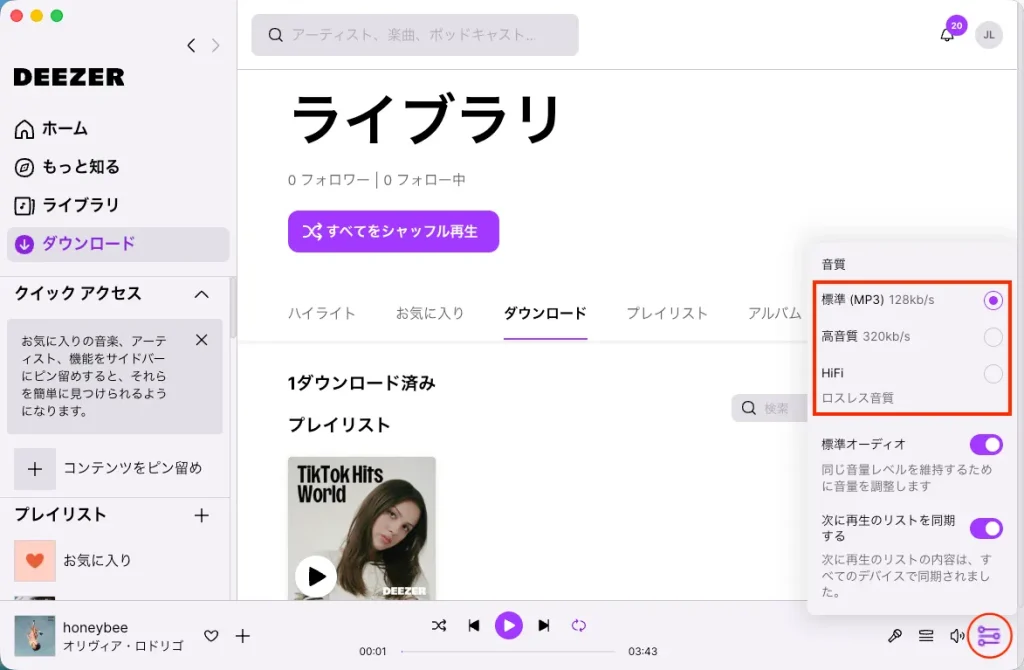Toggle shuffle in the player bar
This screenshot has width=1024, height=670.
click(439, 626)
